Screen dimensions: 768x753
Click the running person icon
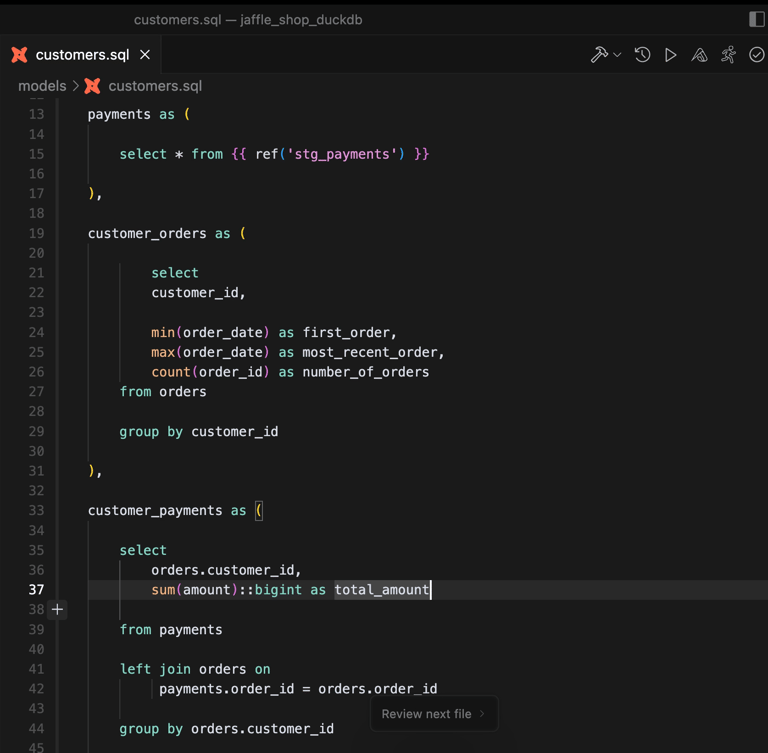(x=728, y=54)
